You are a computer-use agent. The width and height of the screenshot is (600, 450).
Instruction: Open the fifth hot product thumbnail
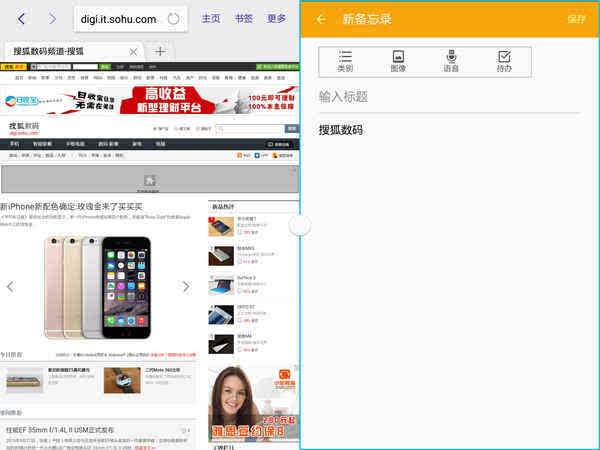coord(221,344)
